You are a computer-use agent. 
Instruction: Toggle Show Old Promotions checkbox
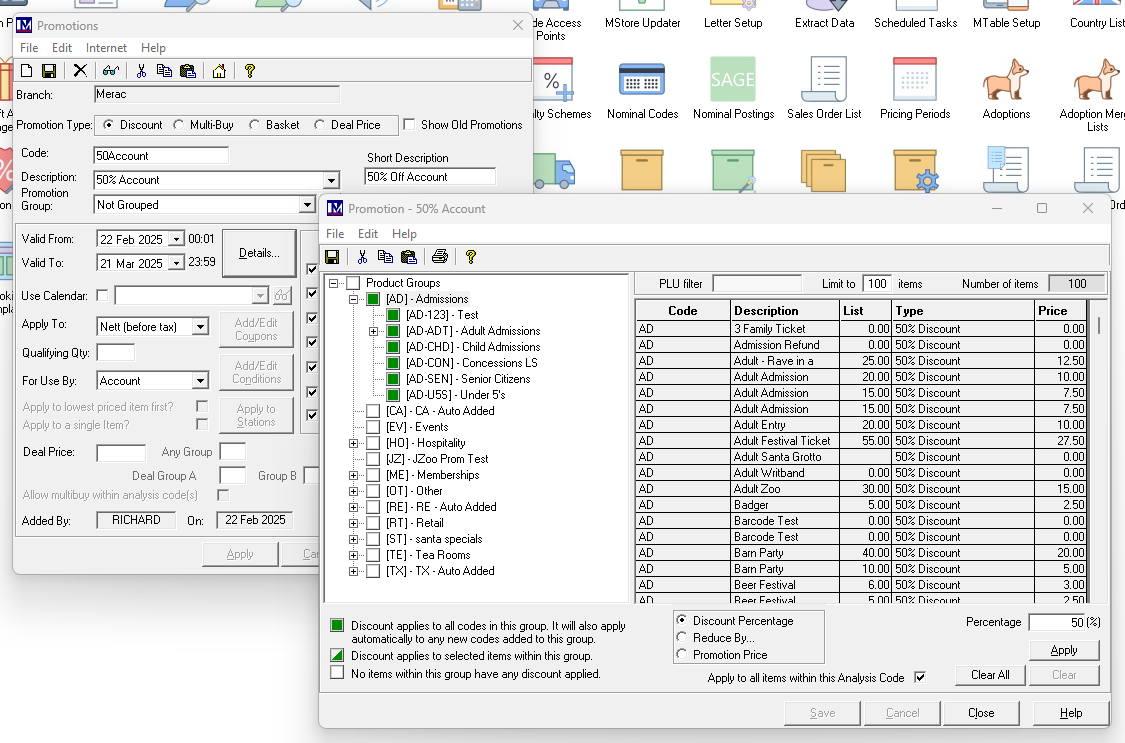(409, 125)
